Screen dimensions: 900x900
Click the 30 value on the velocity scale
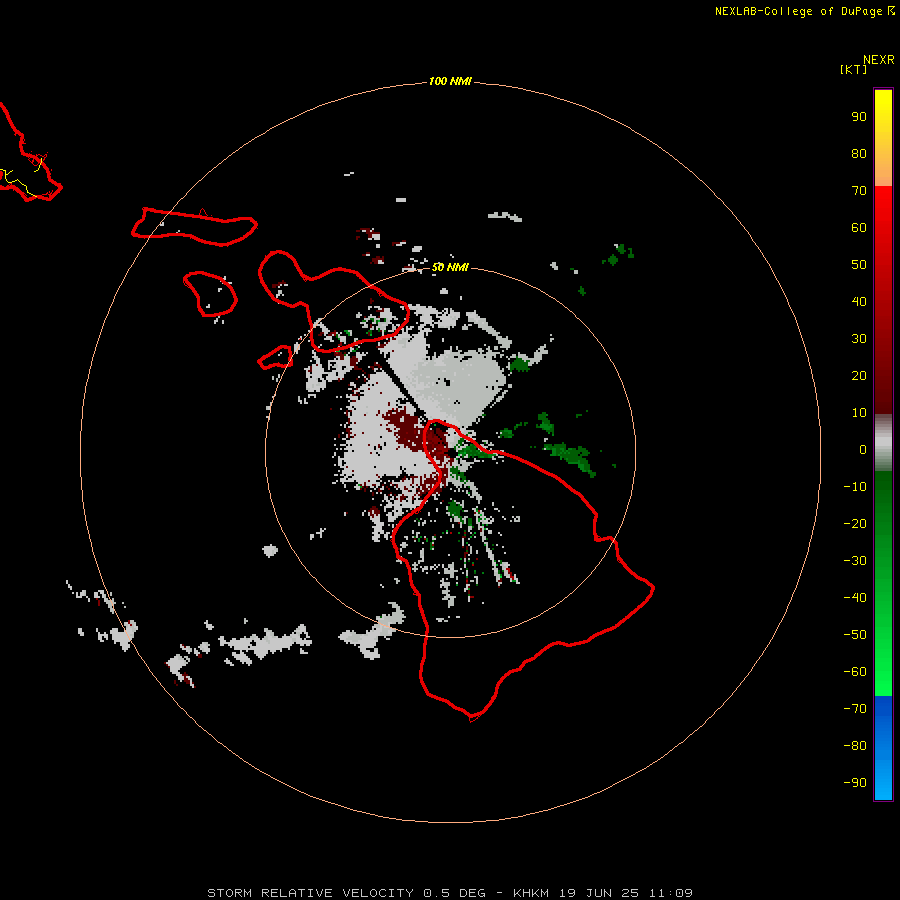(x=859, y=339)
